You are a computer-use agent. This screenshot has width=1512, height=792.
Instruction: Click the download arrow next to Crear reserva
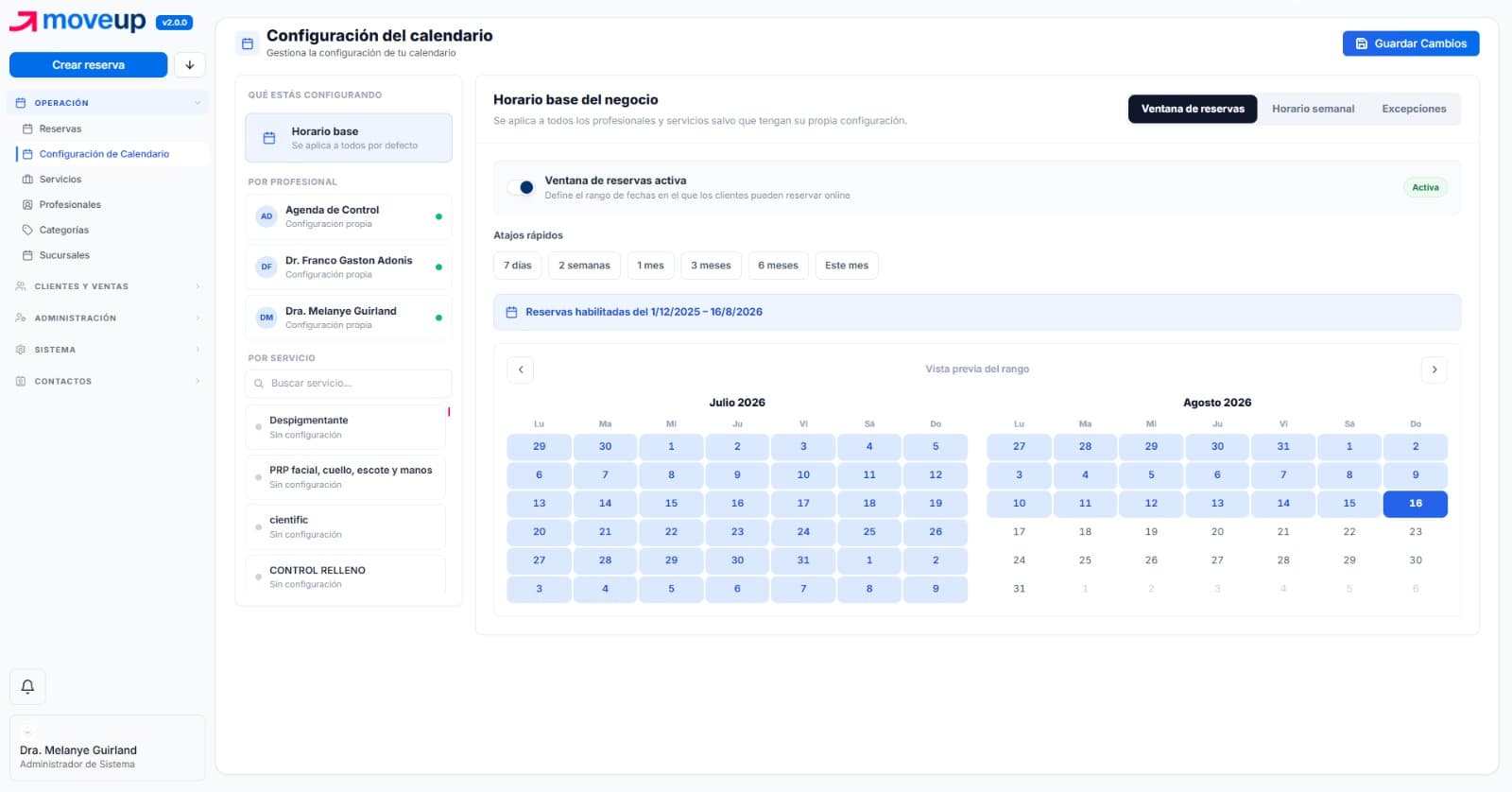point(190,65)
